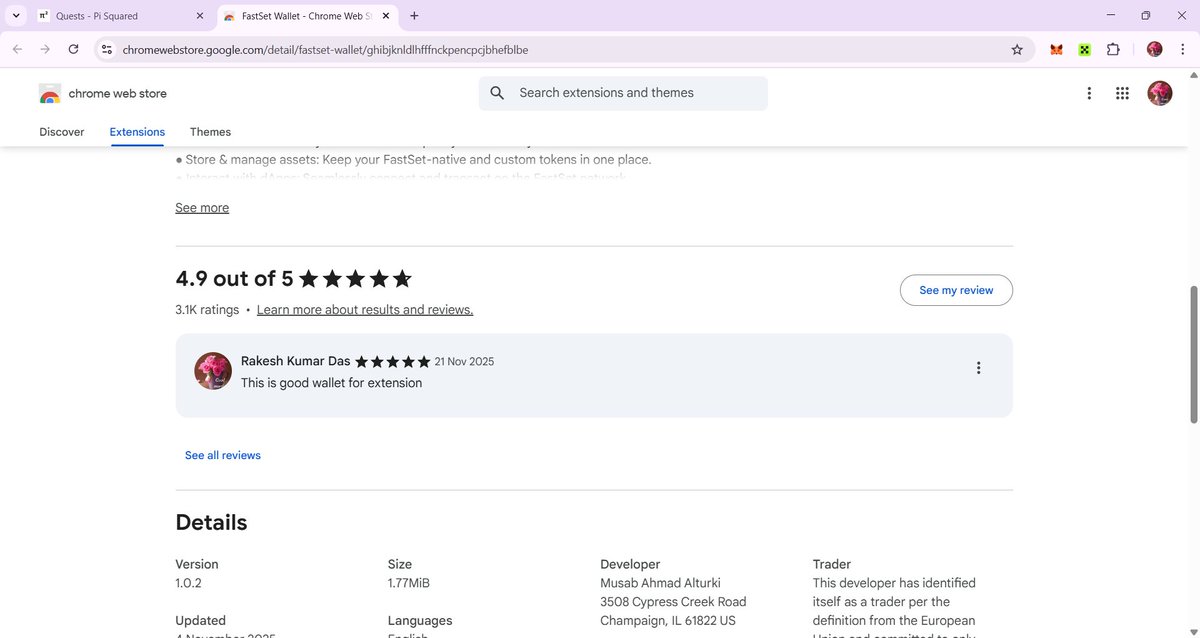Open web store more options menu
This screenshot has height=638, width=1200.
point(1089,93)
